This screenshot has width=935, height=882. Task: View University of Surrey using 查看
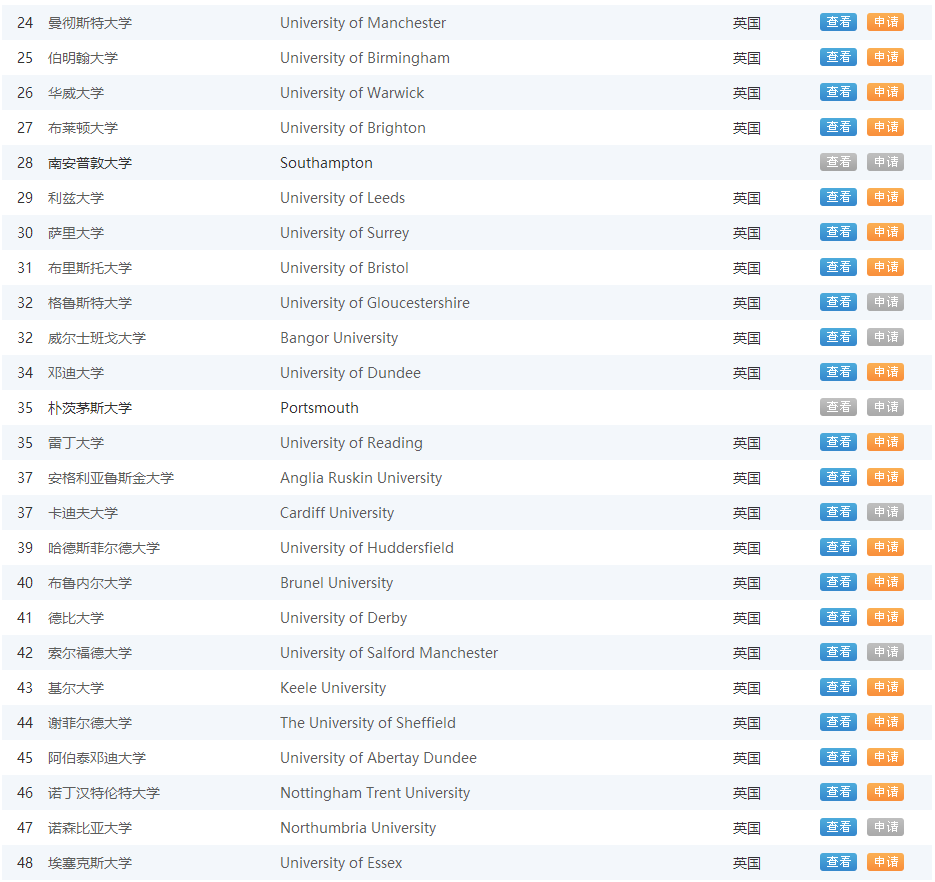tap(838, 232)
